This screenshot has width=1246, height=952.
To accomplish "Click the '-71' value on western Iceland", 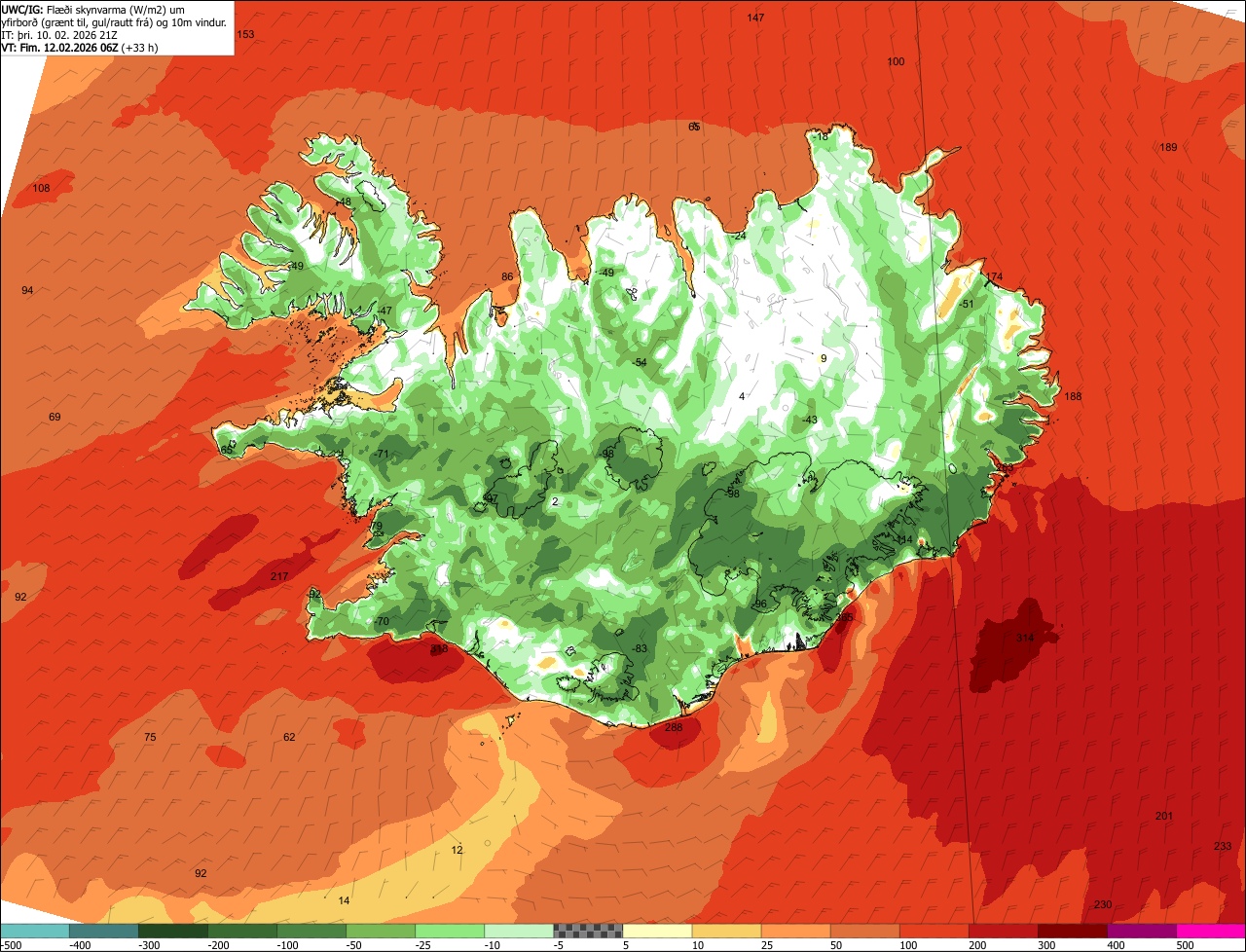I will pos(382,454).
